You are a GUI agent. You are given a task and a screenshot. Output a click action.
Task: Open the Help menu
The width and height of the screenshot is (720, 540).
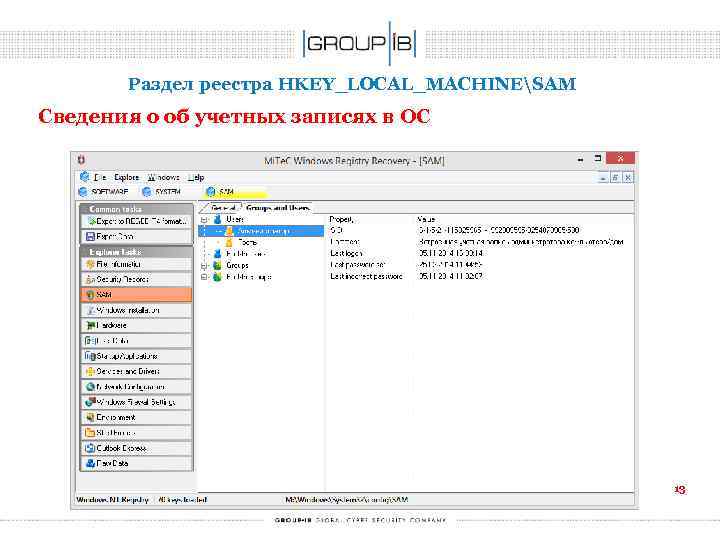click(x=196, y=177)
